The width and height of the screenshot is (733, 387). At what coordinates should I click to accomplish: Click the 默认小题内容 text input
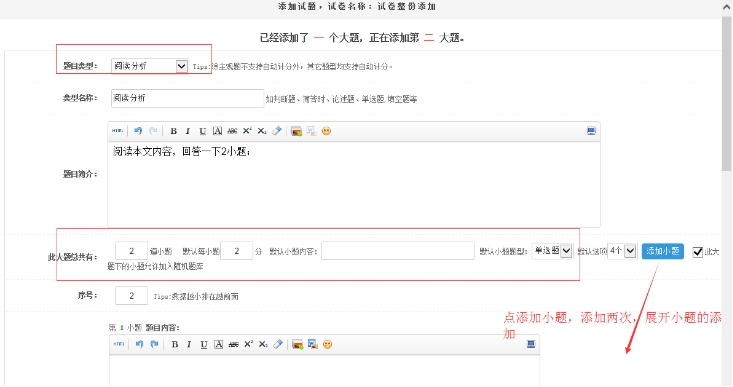click(x=398, y=251)
